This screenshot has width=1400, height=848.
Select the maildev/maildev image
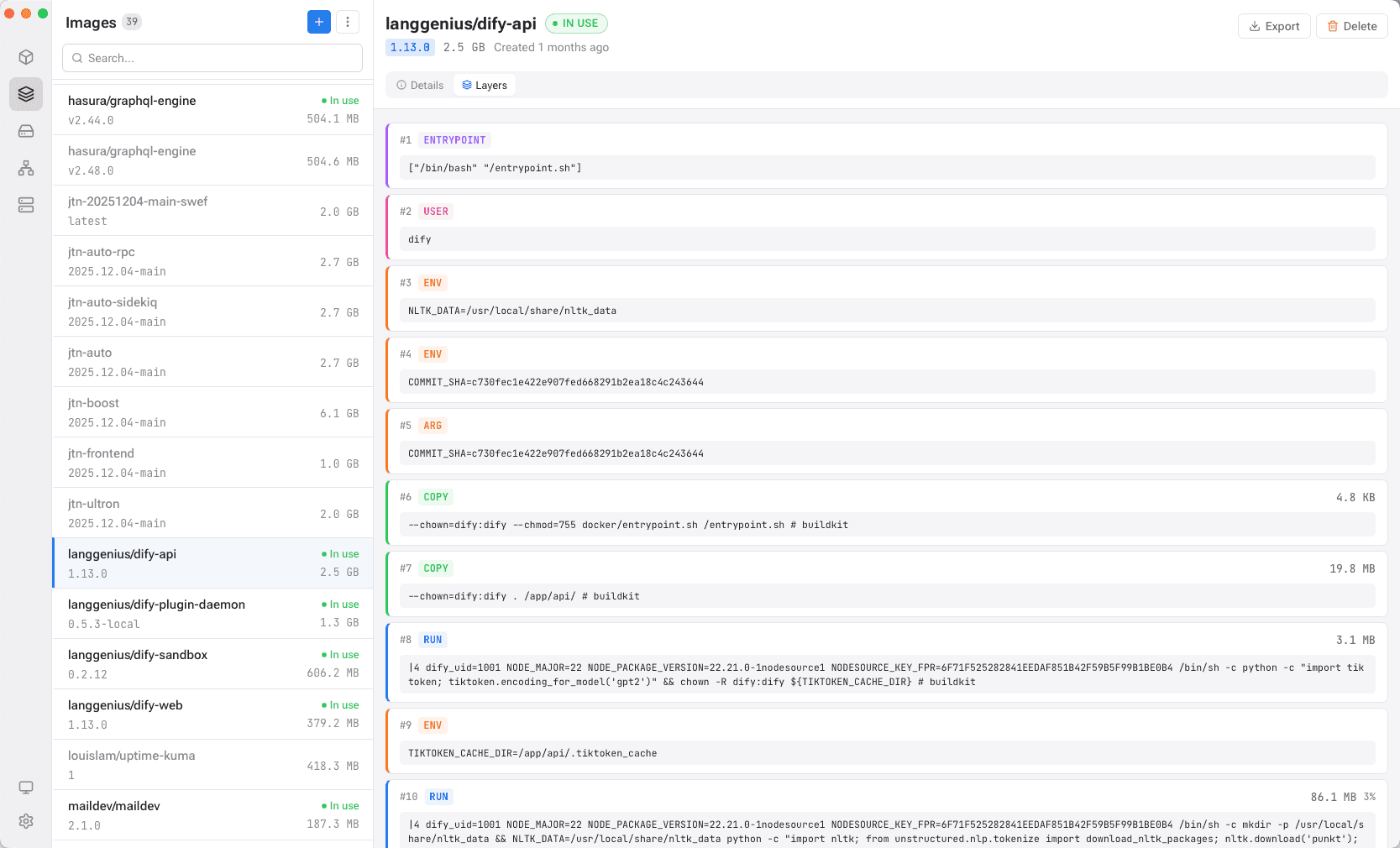[x=213, y=815]
